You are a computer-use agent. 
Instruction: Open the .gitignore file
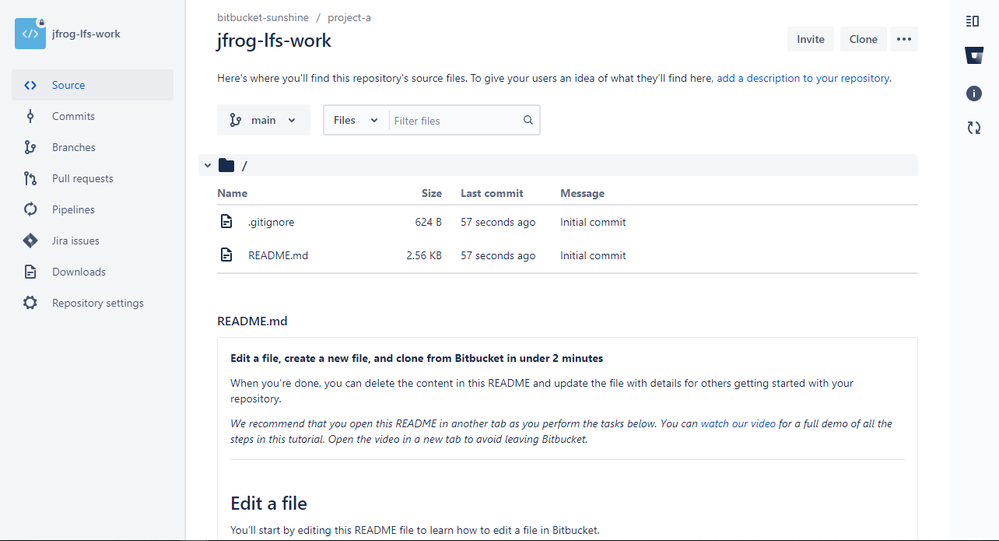click(271, 222)
